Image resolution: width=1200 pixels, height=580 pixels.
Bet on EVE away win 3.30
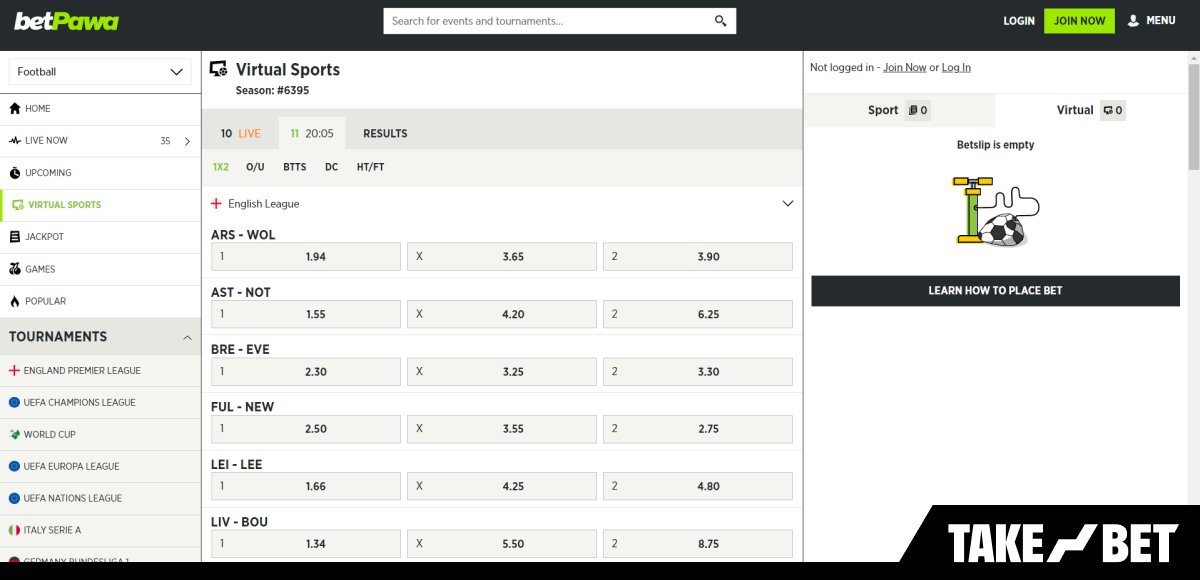pos(698,372)
